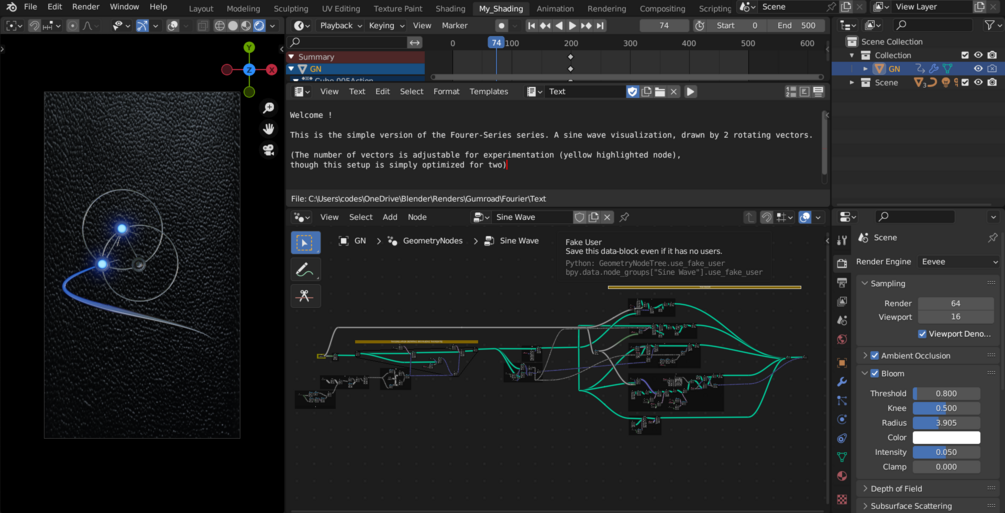Play the animation forward
Image resolution: width=1005 pixels, height=513 pixels.
[572, 26]
